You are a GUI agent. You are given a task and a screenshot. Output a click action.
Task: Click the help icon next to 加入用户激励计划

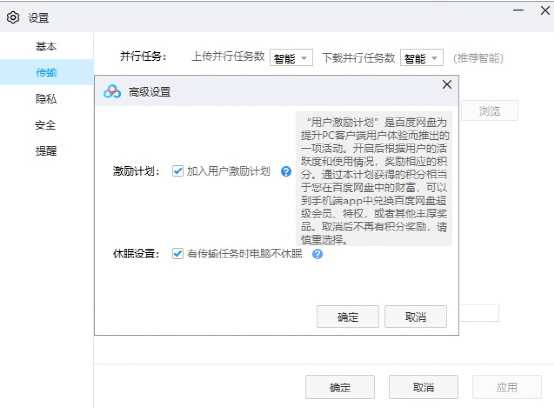[x=286, y=172]
